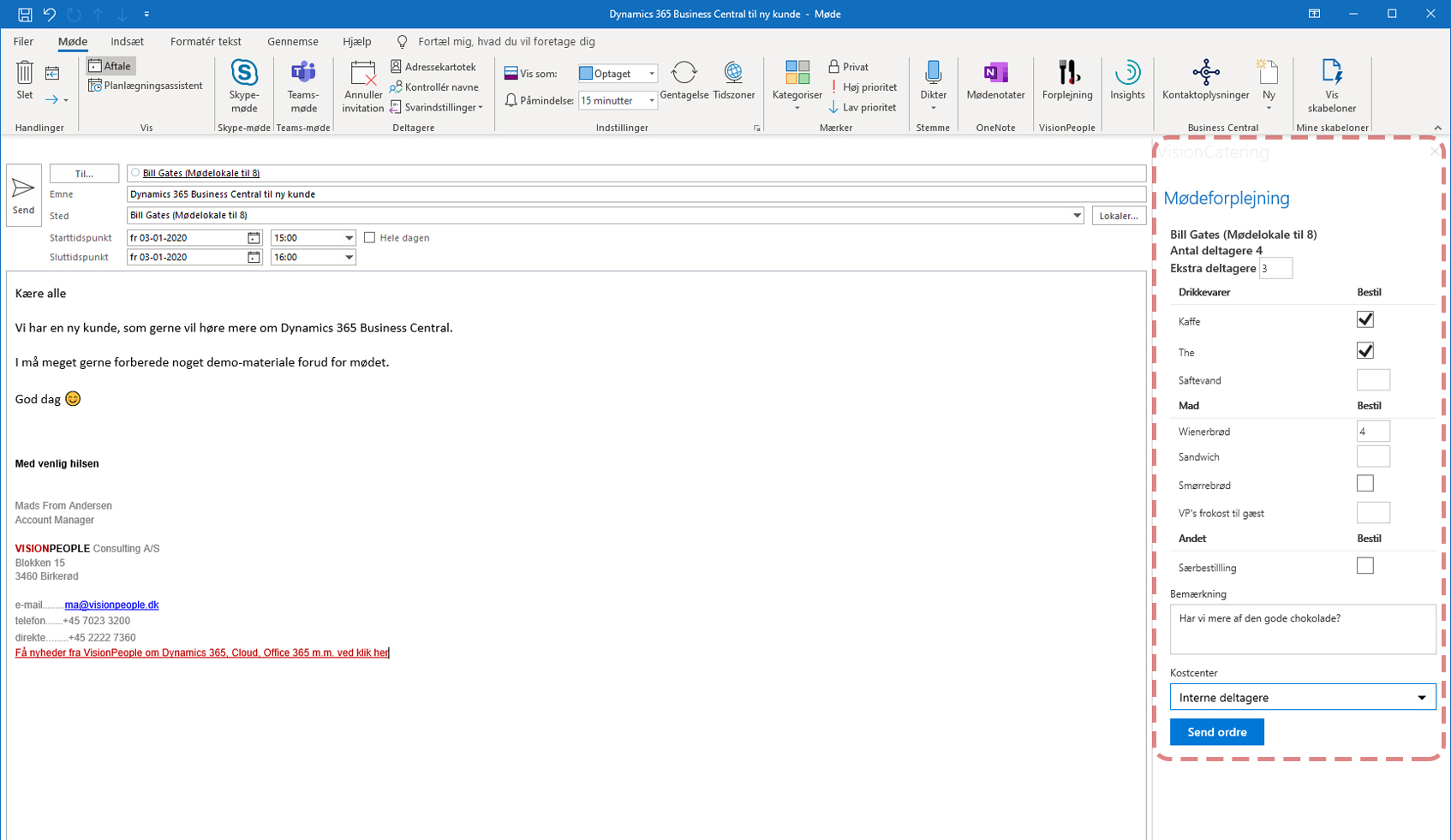Open Mødenotater in OneNote
The width and height of the screenshot is (1451, 840).
(x=995, y=81)
